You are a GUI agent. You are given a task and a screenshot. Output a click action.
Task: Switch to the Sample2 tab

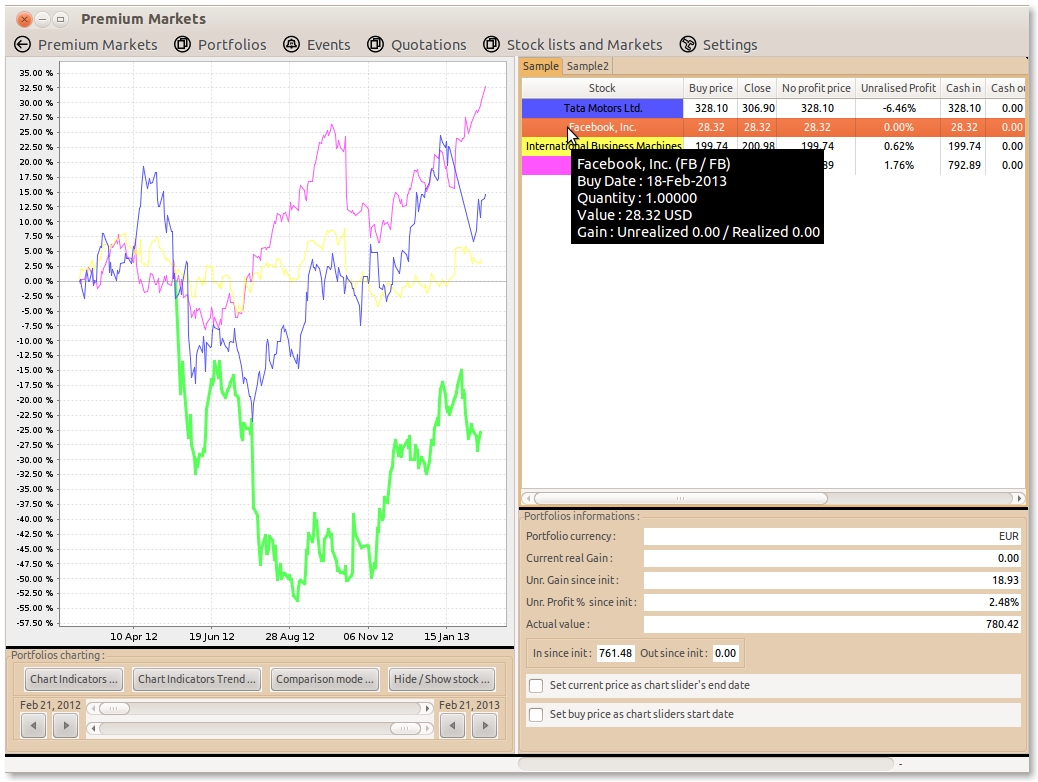point(587,66)
